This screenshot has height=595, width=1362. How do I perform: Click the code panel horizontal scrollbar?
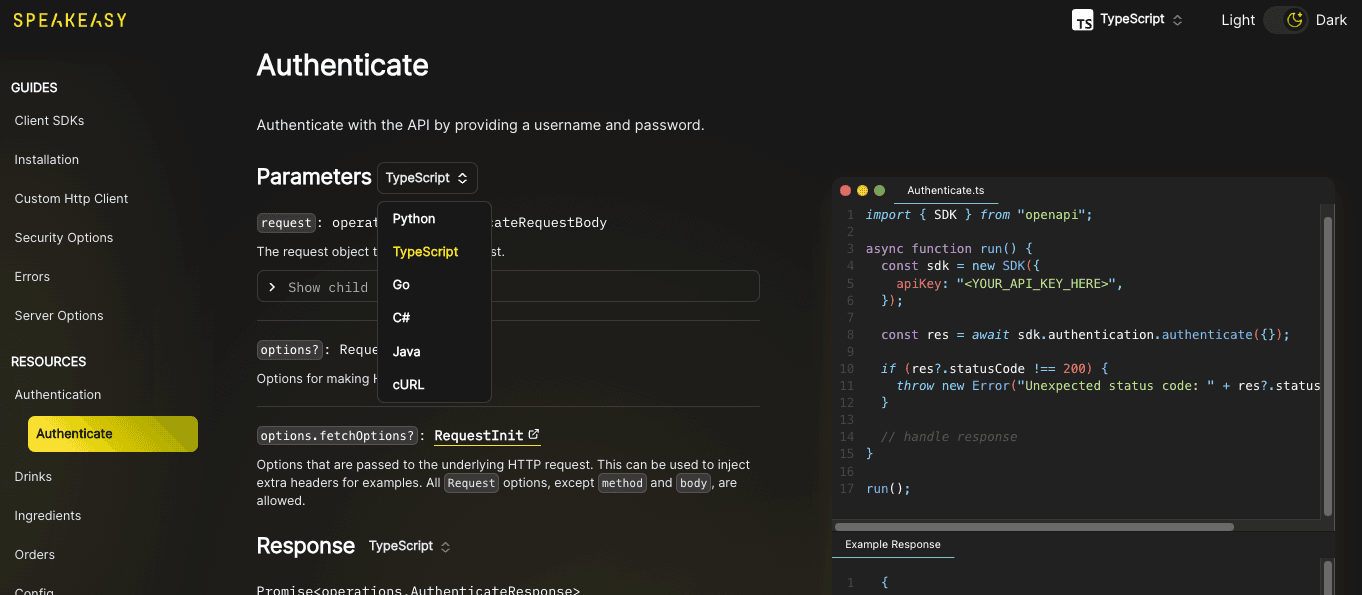click(1034, 526)
